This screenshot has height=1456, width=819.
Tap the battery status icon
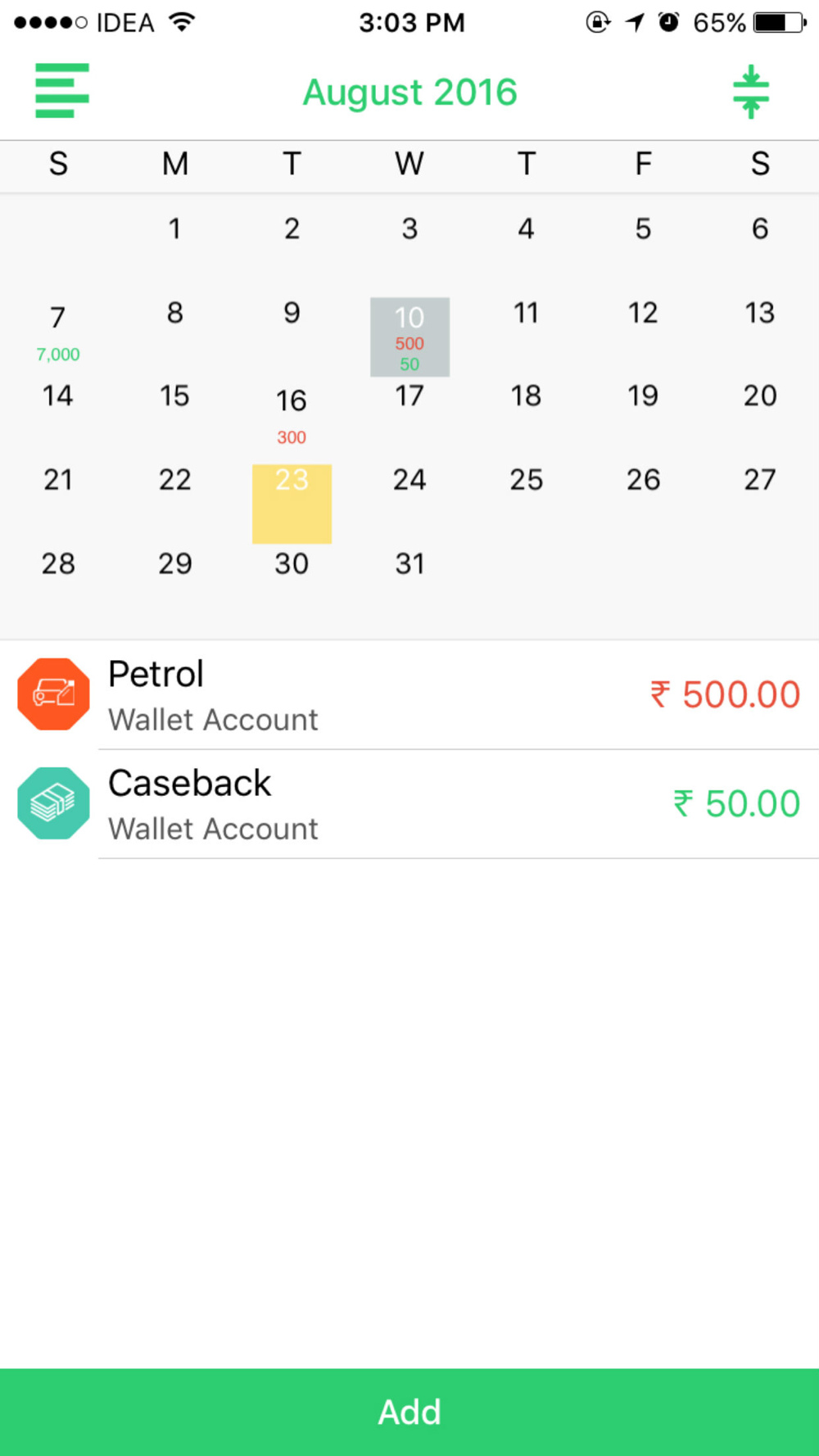pos(781,22)
